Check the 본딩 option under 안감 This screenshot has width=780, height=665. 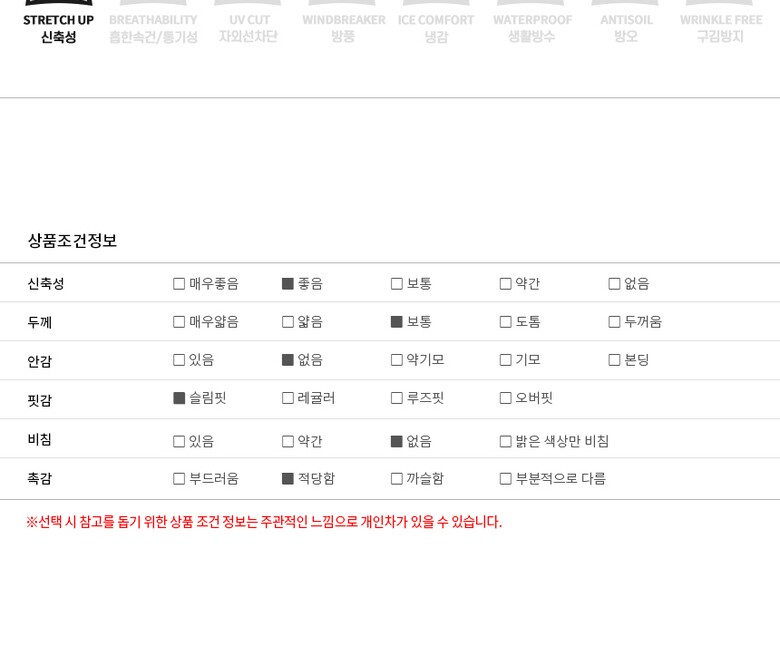[x=615, y=360]
